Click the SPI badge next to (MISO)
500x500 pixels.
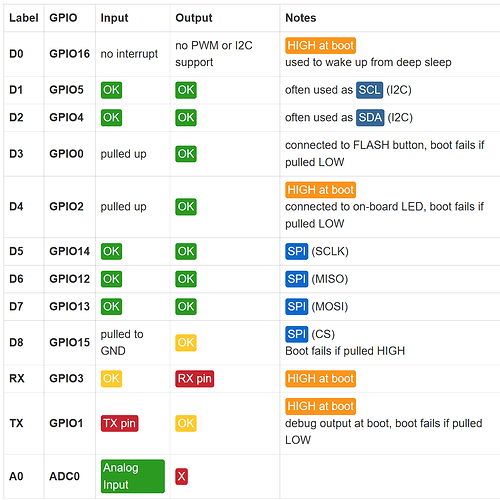tap(296, 279)
